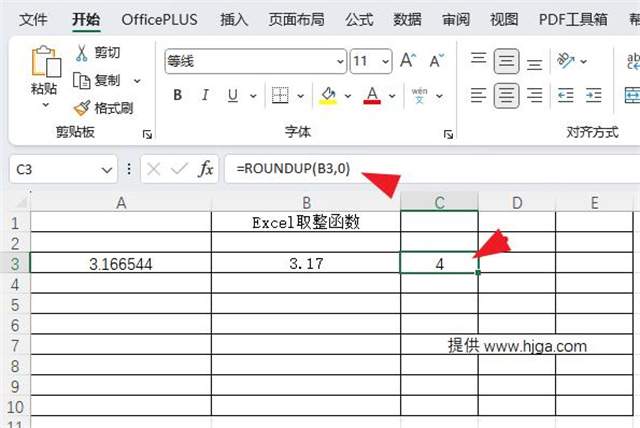Click the Cut (剪切) scissors icon
The height and width of the screenshot is (428, 640).
pos(82,53)
